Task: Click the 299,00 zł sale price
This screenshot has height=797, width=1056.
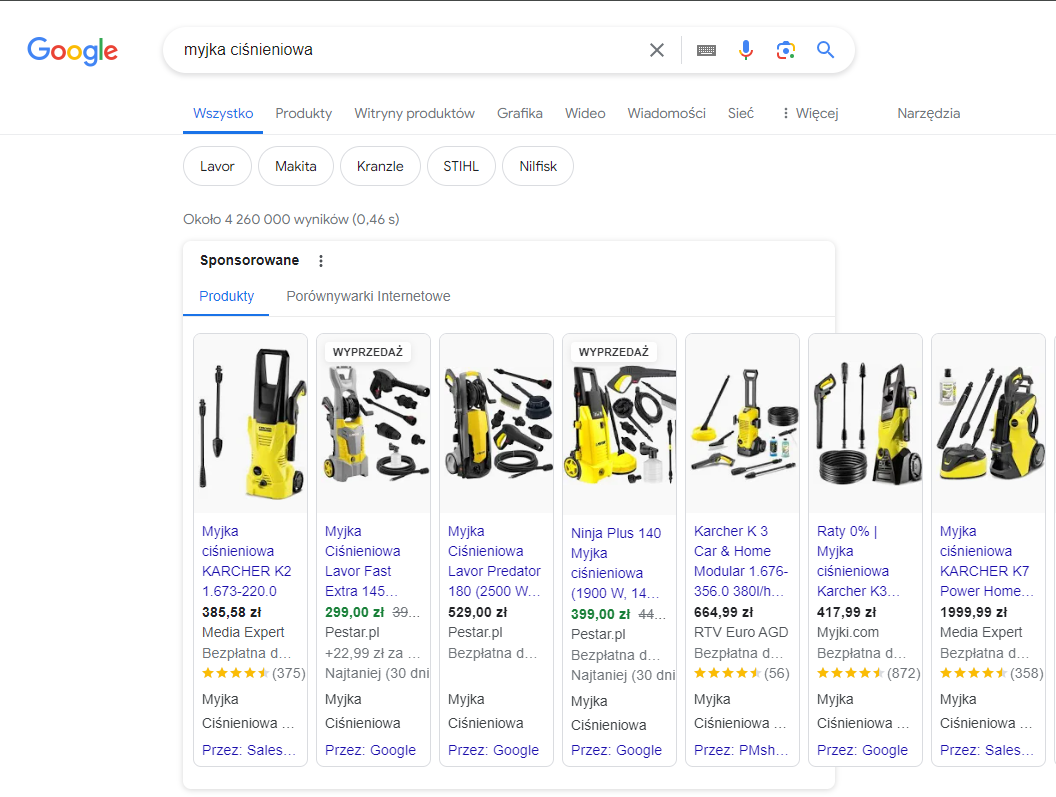Action: pos(354,612)
